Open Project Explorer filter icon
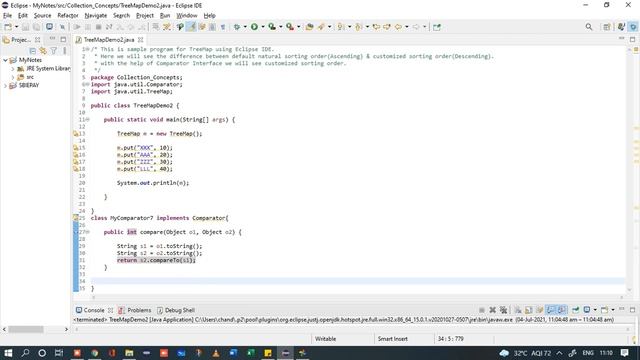Viewport: 640px width, 360px height. pyautogui.click(x=53, y=51)
